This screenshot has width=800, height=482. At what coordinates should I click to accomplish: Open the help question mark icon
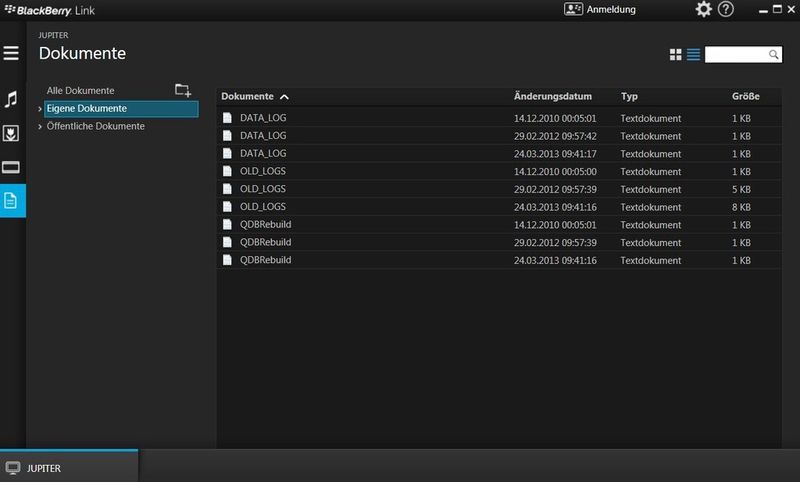pyautogui.click(x=726, y=9)
